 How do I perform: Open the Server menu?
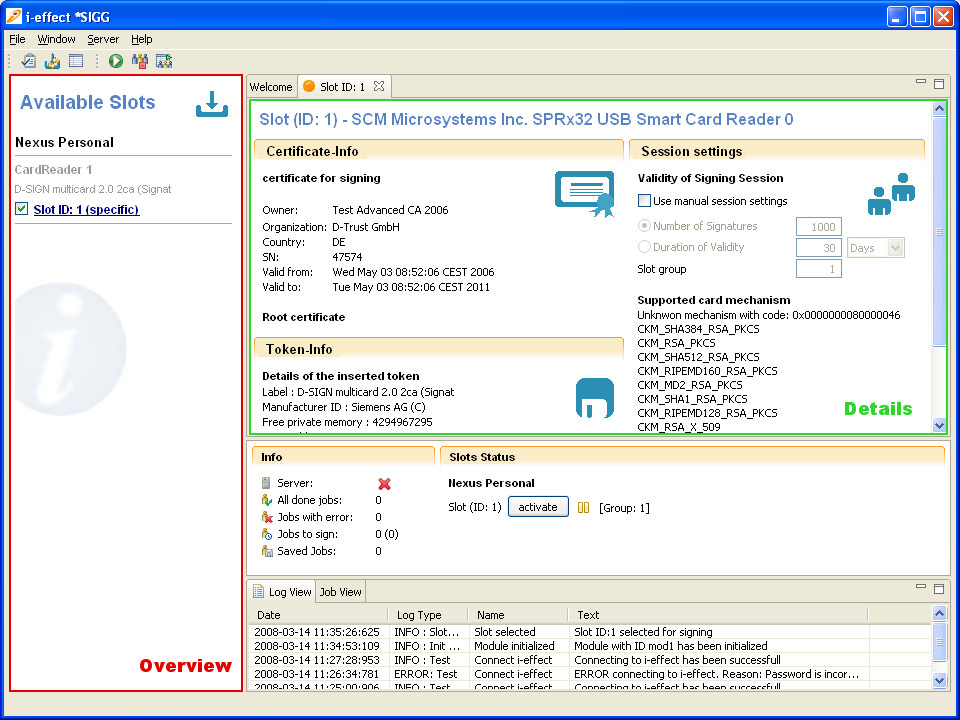pos(103,39)
